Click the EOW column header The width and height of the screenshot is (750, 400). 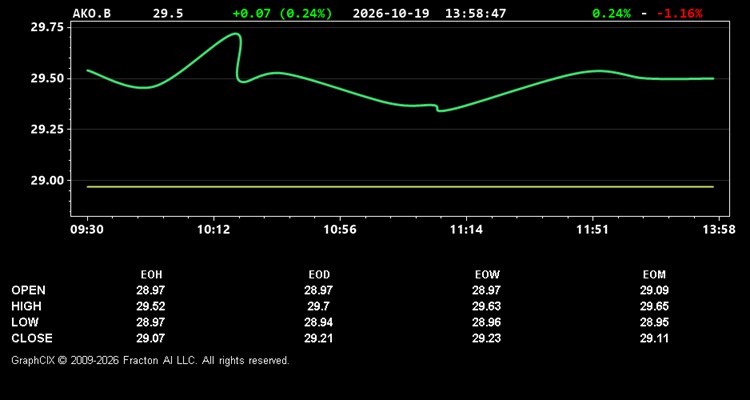tap(487, 275)
